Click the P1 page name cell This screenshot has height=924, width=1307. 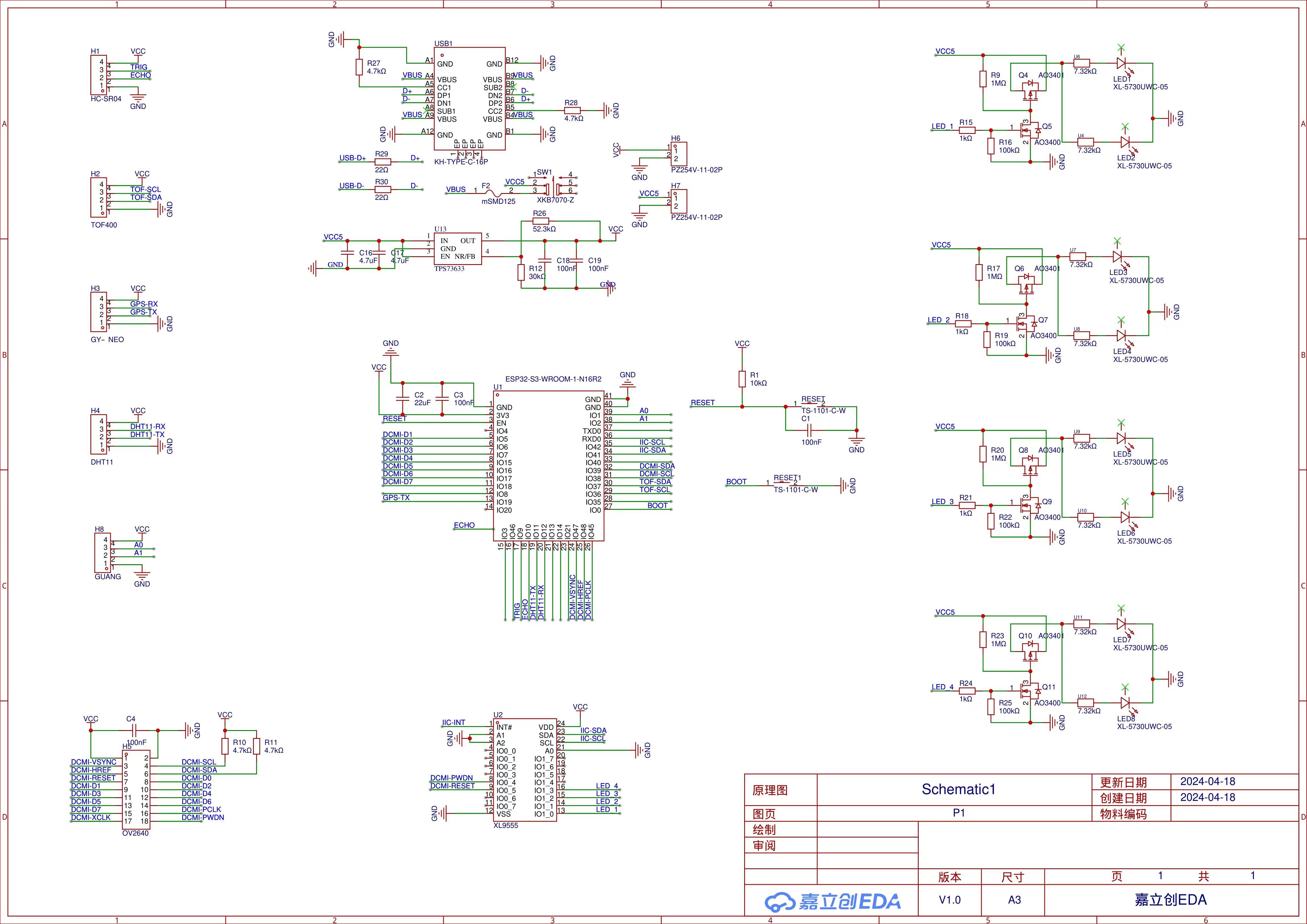tap(955, 813)
